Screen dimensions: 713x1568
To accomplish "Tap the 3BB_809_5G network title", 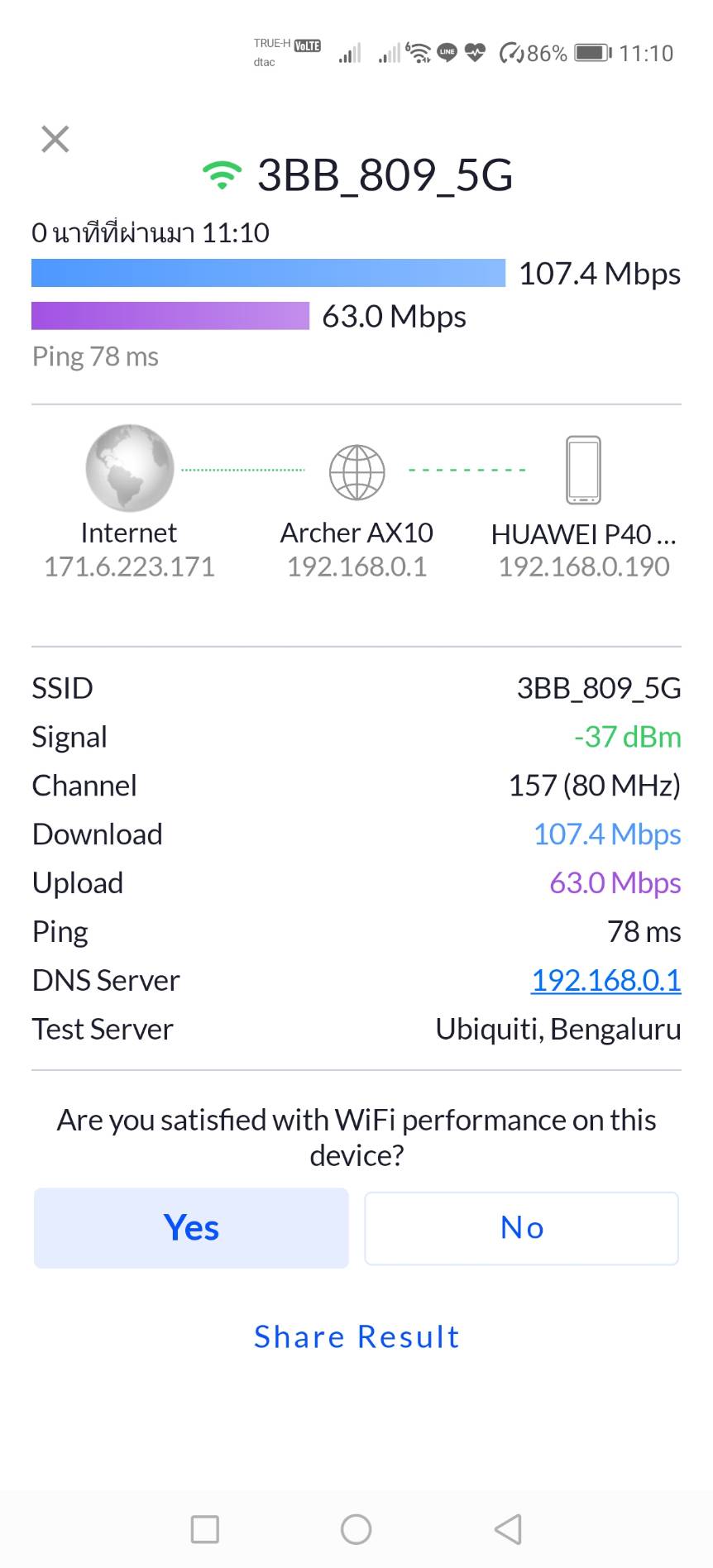I will [385, 175].
